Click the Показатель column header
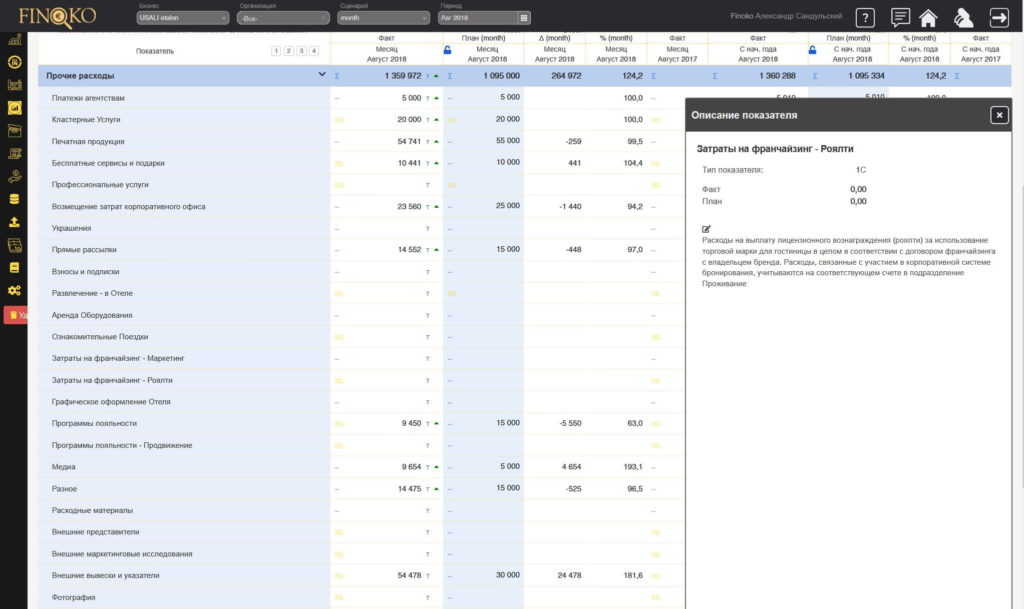This screenshot has width=1024, height=609. 155,51
